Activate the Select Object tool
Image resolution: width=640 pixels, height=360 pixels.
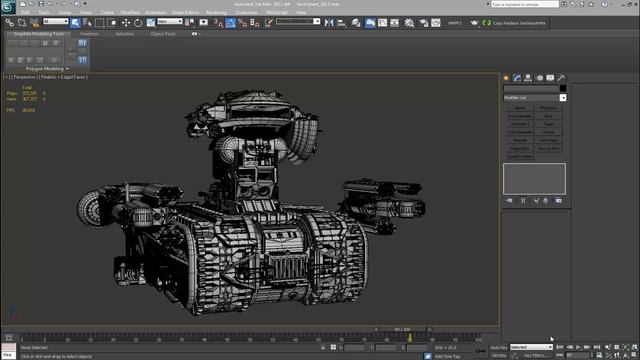(75, 23)
